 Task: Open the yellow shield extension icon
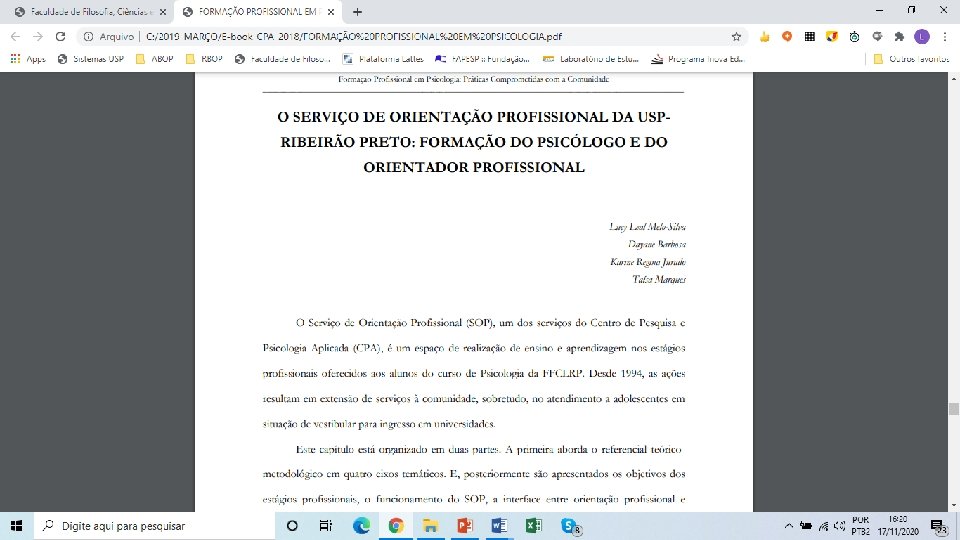pos(831,37)
